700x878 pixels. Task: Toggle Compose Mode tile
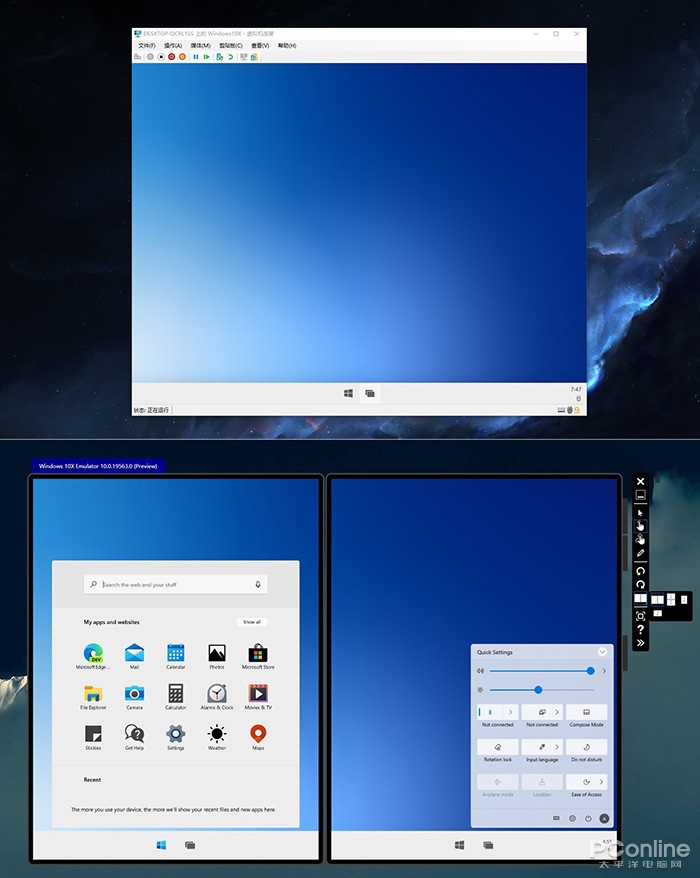[586, 712]
